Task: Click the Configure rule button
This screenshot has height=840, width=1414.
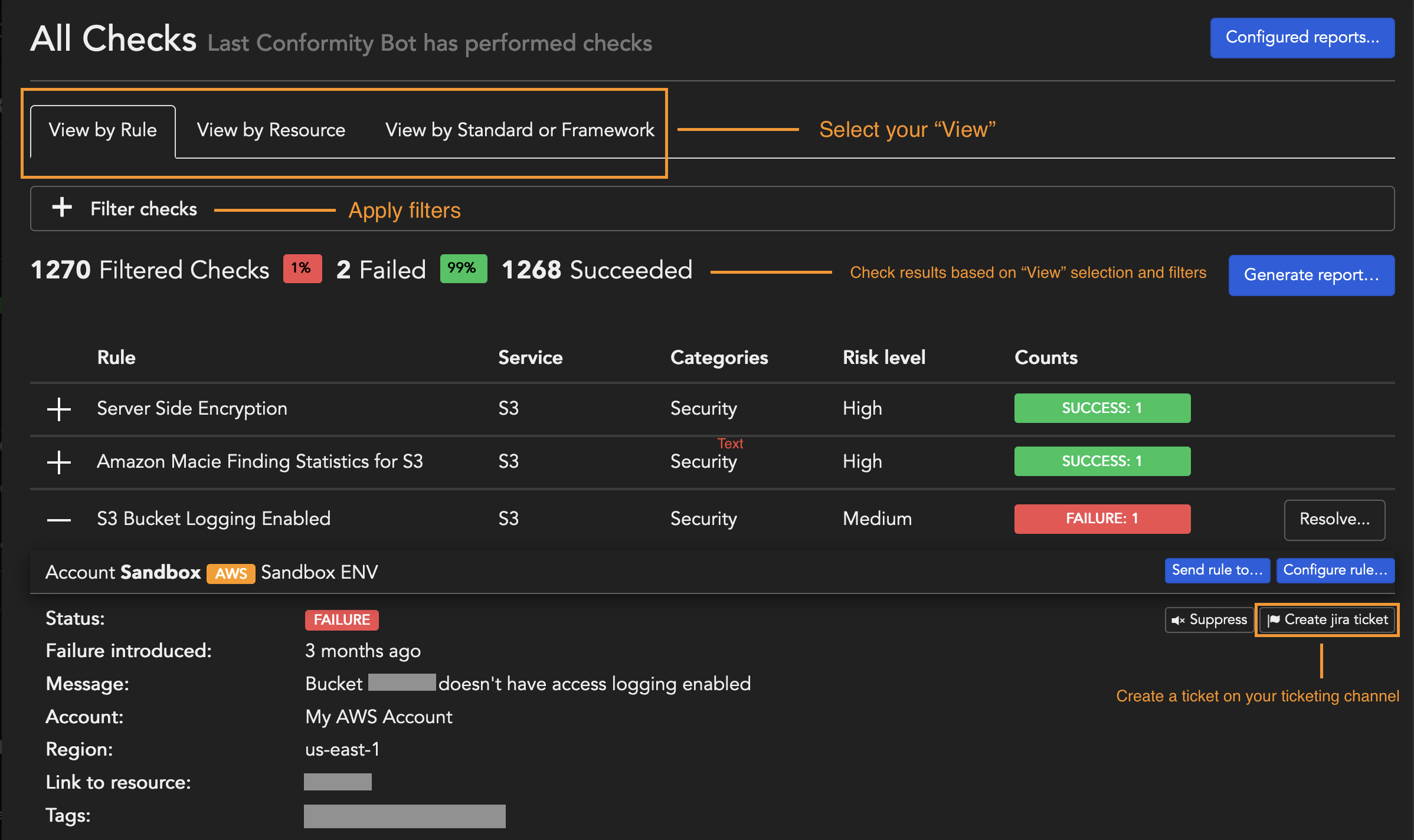Action: pyautogui.click(x=1335, y=570)
